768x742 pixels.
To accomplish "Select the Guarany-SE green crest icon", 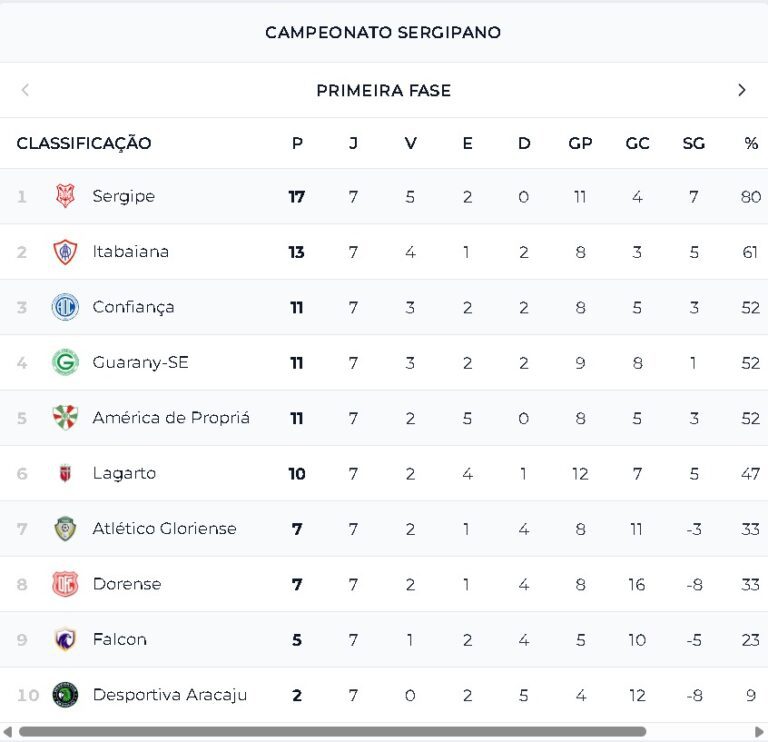I will tap(65, 363).
